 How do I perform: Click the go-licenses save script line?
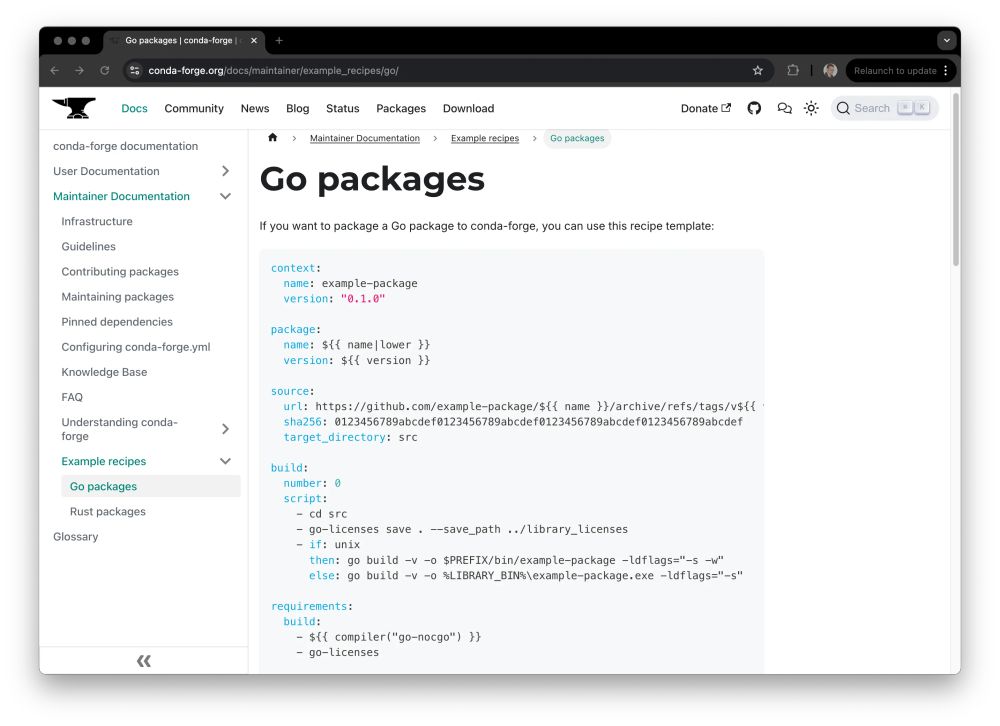pyautogui.click(x=462, y=529)
